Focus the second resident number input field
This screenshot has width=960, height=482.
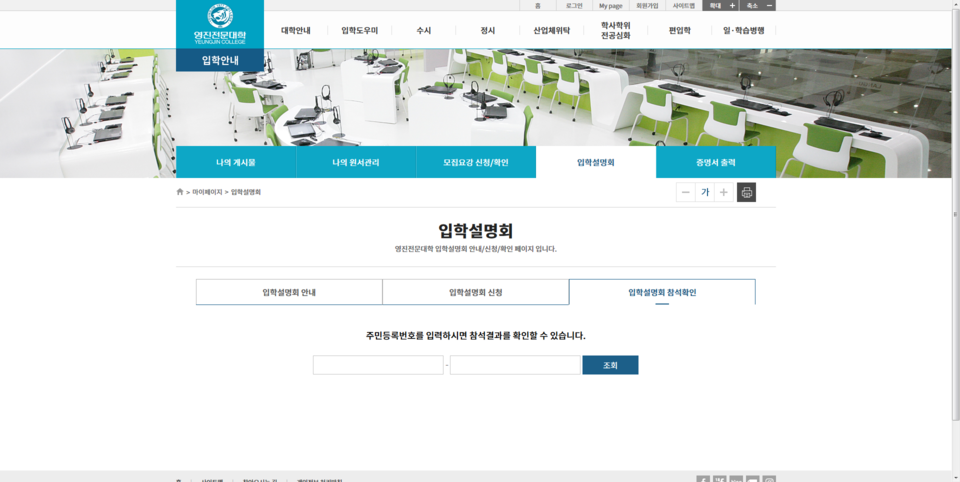pos(514,365)
